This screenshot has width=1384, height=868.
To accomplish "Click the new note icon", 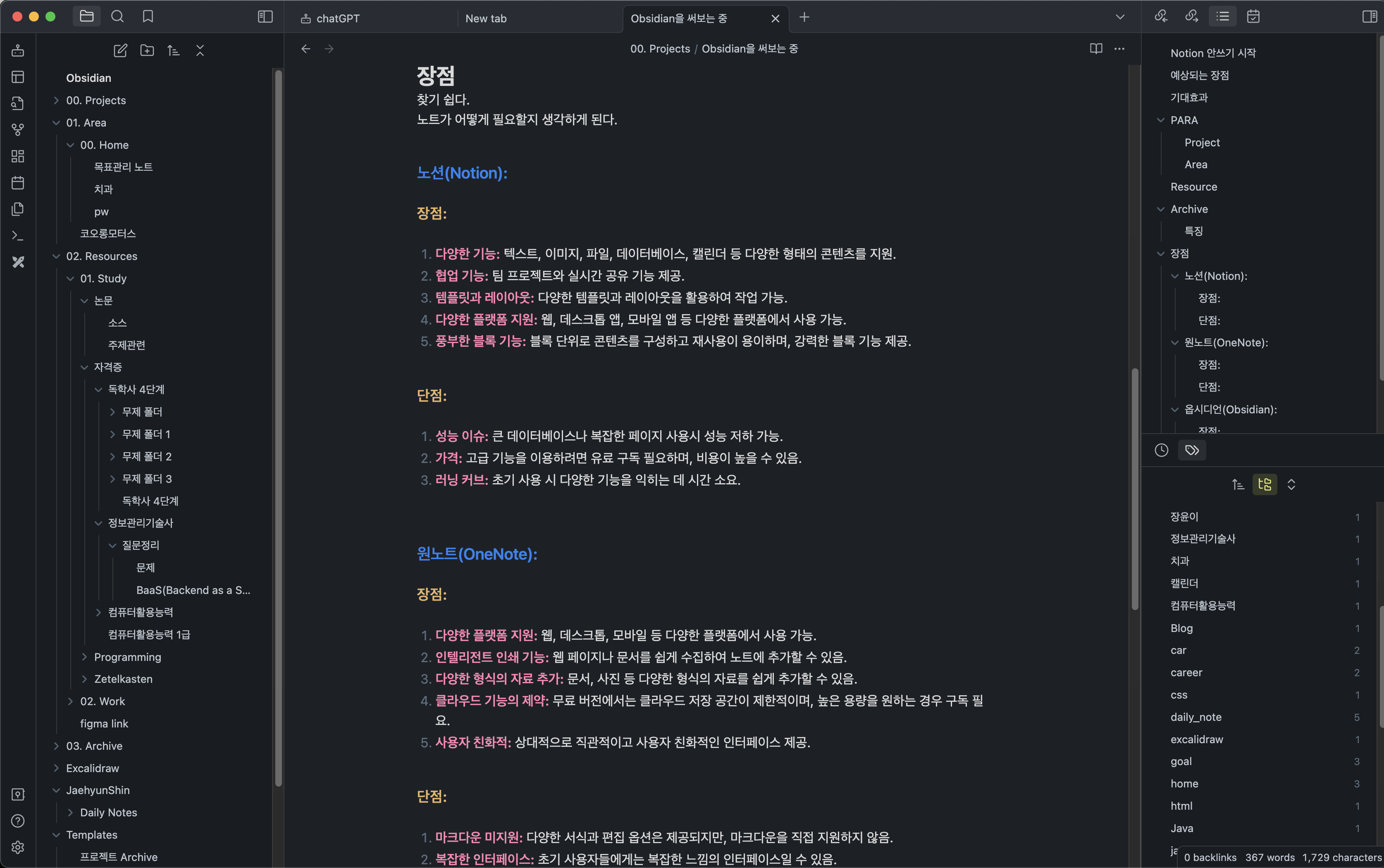I will coord(120,50).
